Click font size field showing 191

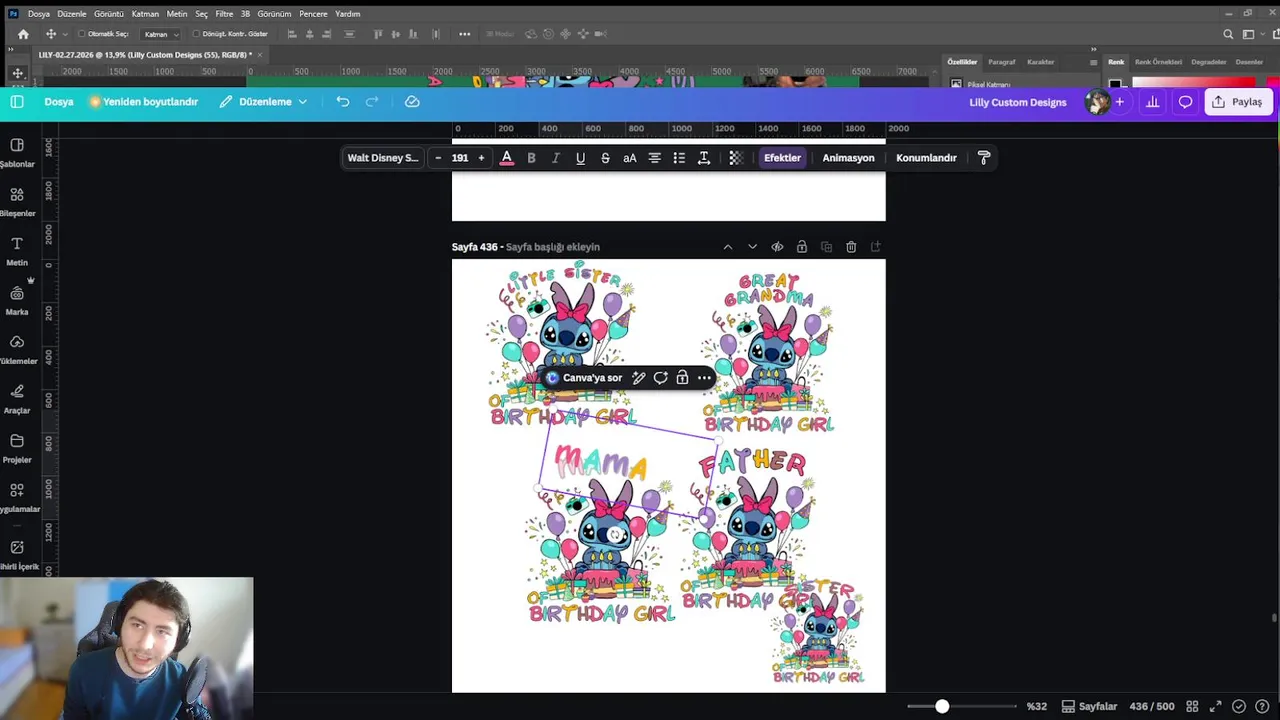[x=460, y=158]
